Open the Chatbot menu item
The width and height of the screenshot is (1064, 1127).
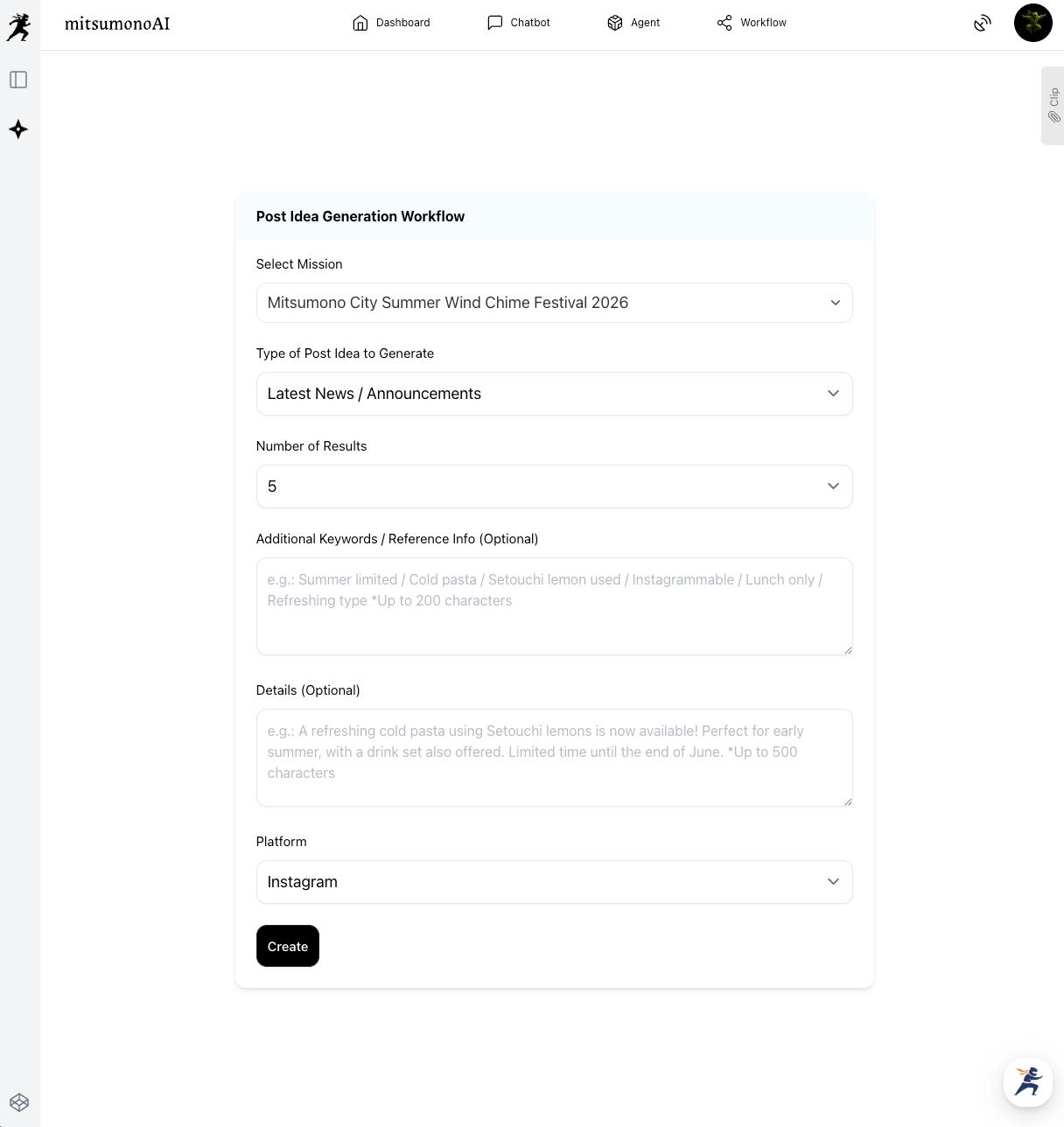[519, 23]
